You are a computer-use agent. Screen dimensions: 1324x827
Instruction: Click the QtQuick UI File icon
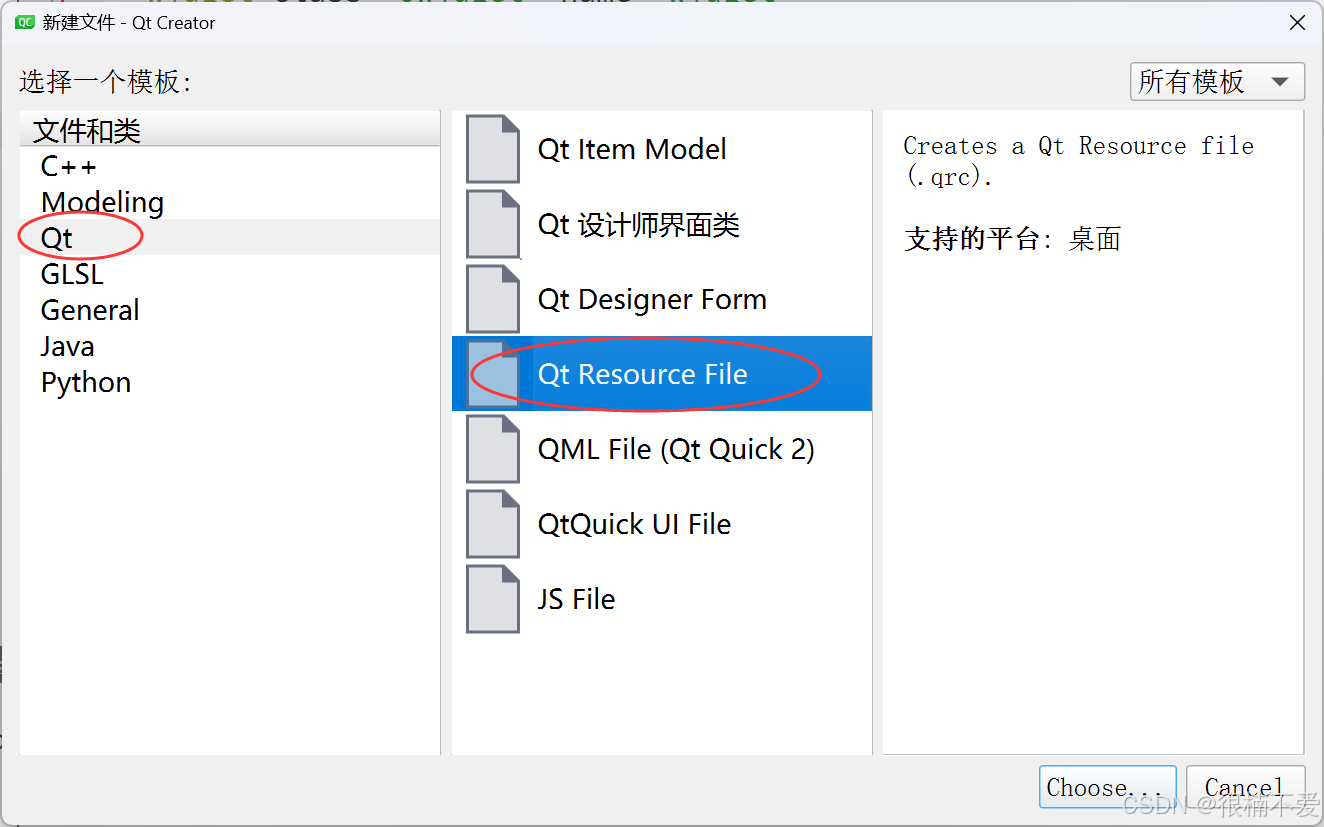coord(493,524)
